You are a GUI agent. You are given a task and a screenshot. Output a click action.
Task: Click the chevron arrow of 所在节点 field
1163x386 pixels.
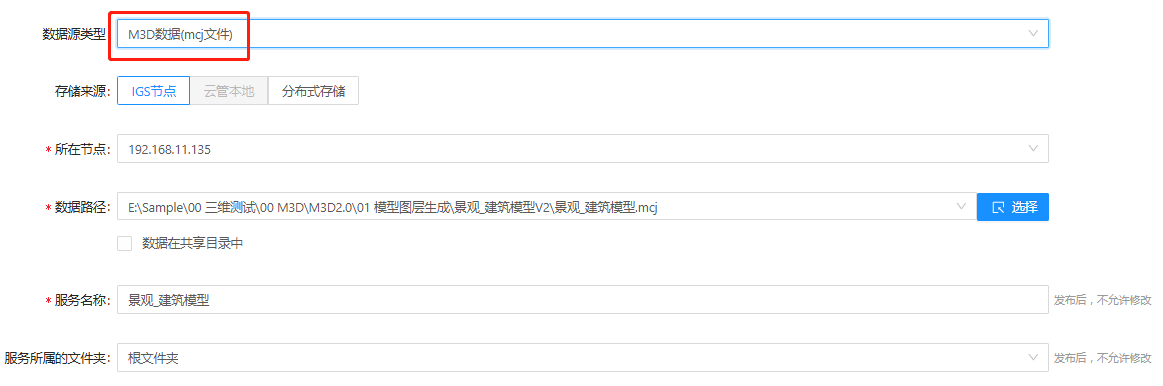tap(1033, 148)
